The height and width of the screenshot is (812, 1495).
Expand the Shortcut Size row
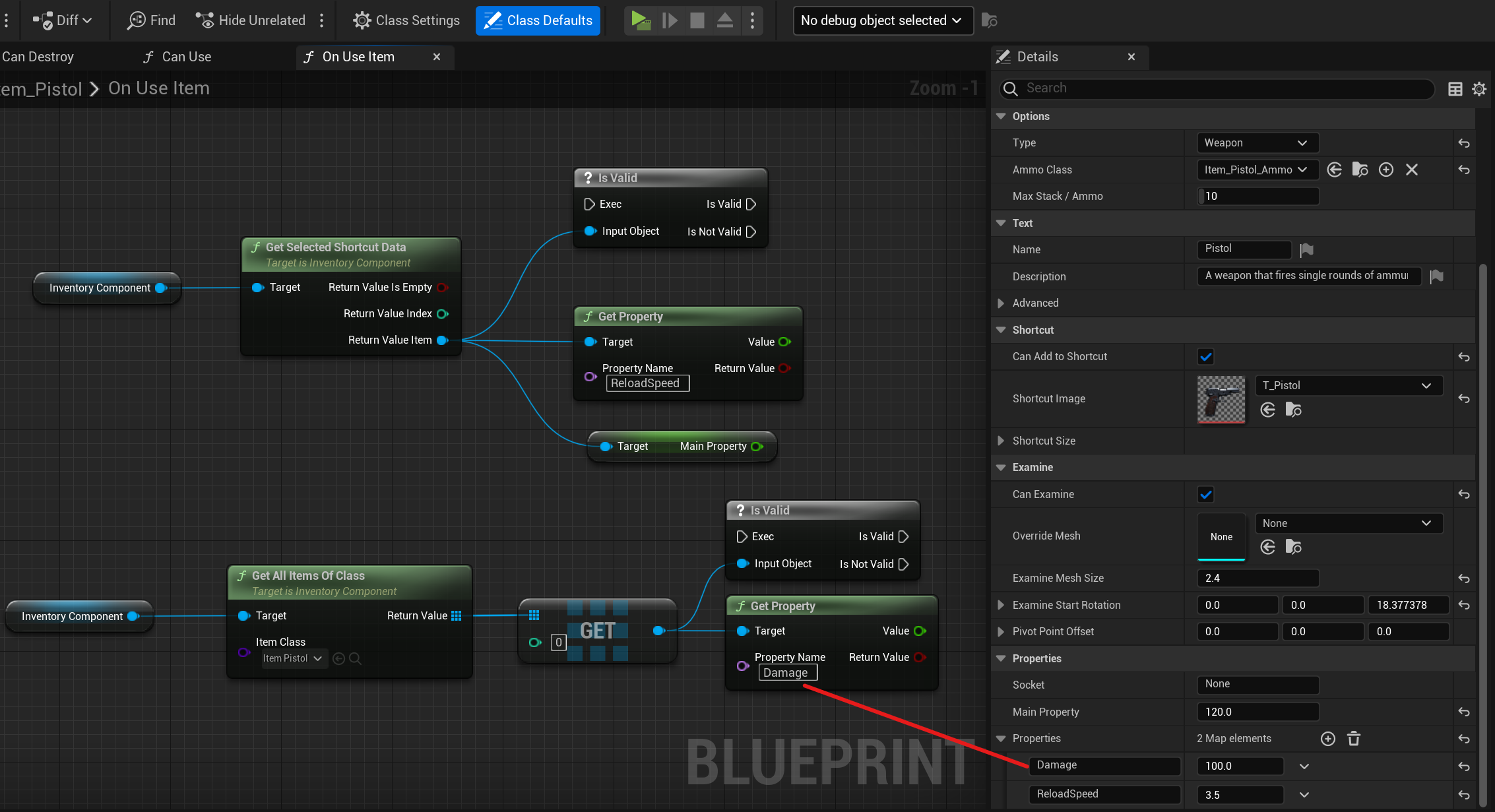pos(1001,441)
